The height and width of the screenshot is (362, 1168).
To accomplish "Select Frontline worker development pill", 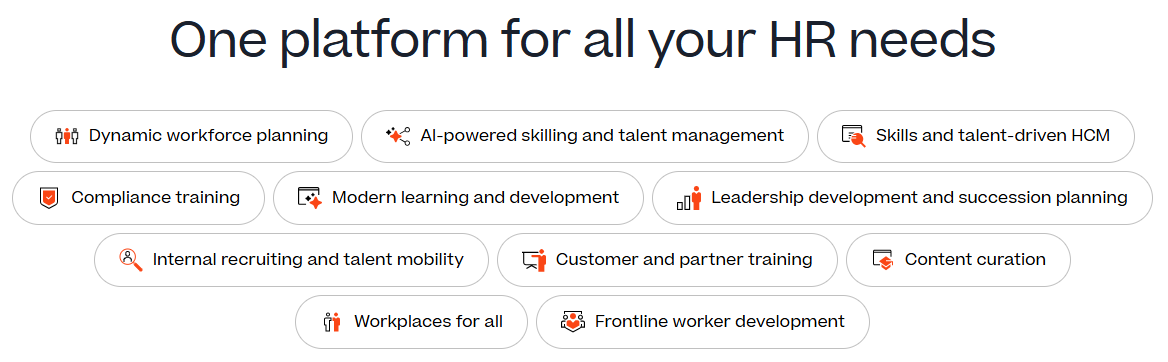I will point(702,322).
